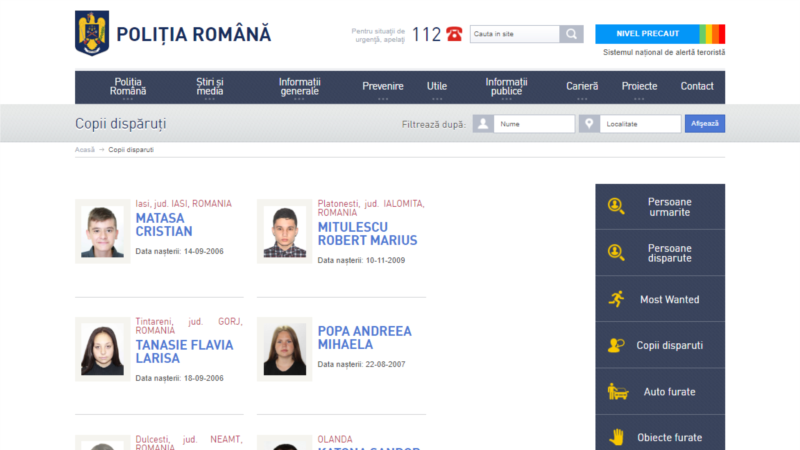Click Mitulescu Robert Marius's photo thumbnail
The width and height of the screenshot is (800, 450).
(285, 231)
